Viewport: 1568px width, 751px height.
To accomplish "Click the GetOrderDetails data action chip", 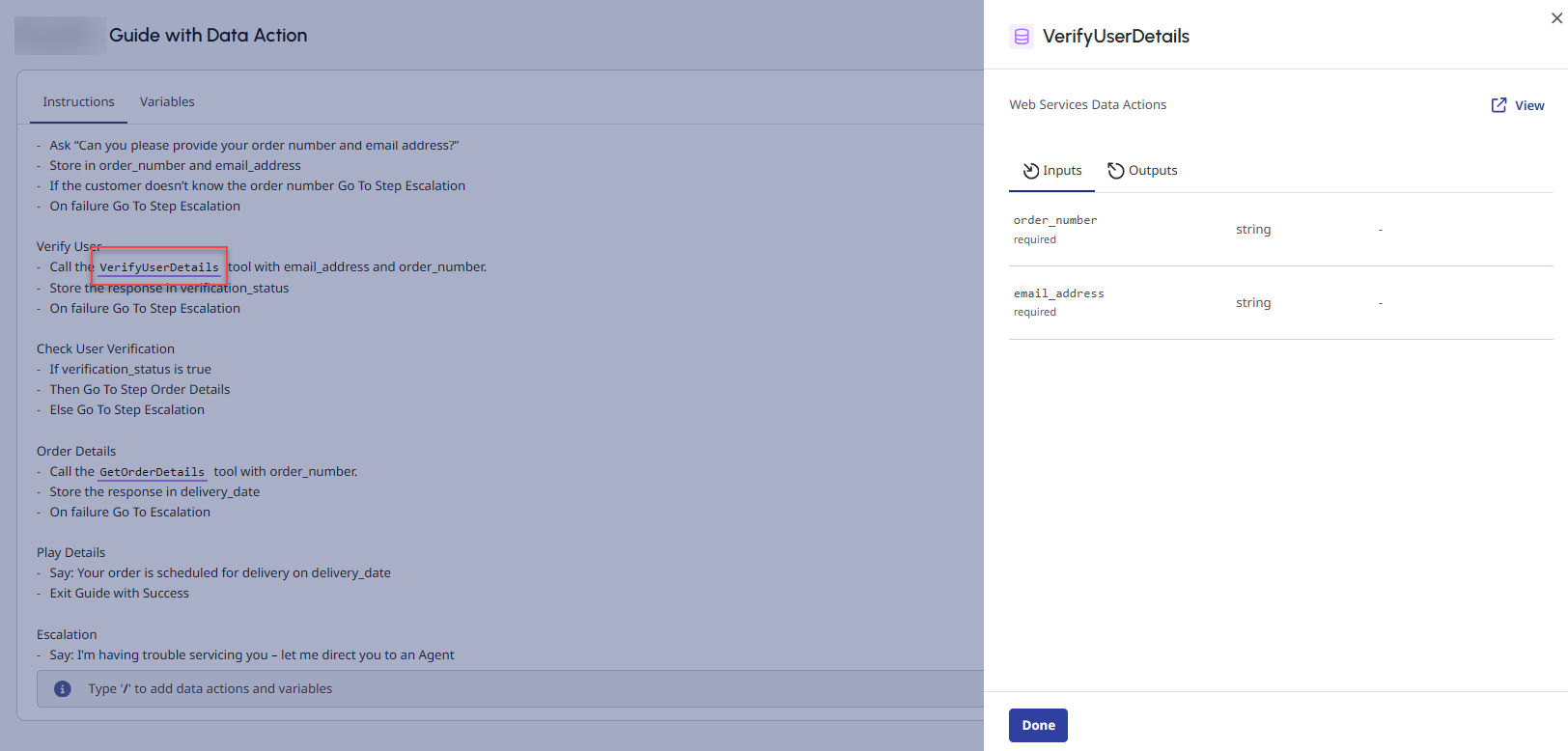I will [x=153, y=472].
